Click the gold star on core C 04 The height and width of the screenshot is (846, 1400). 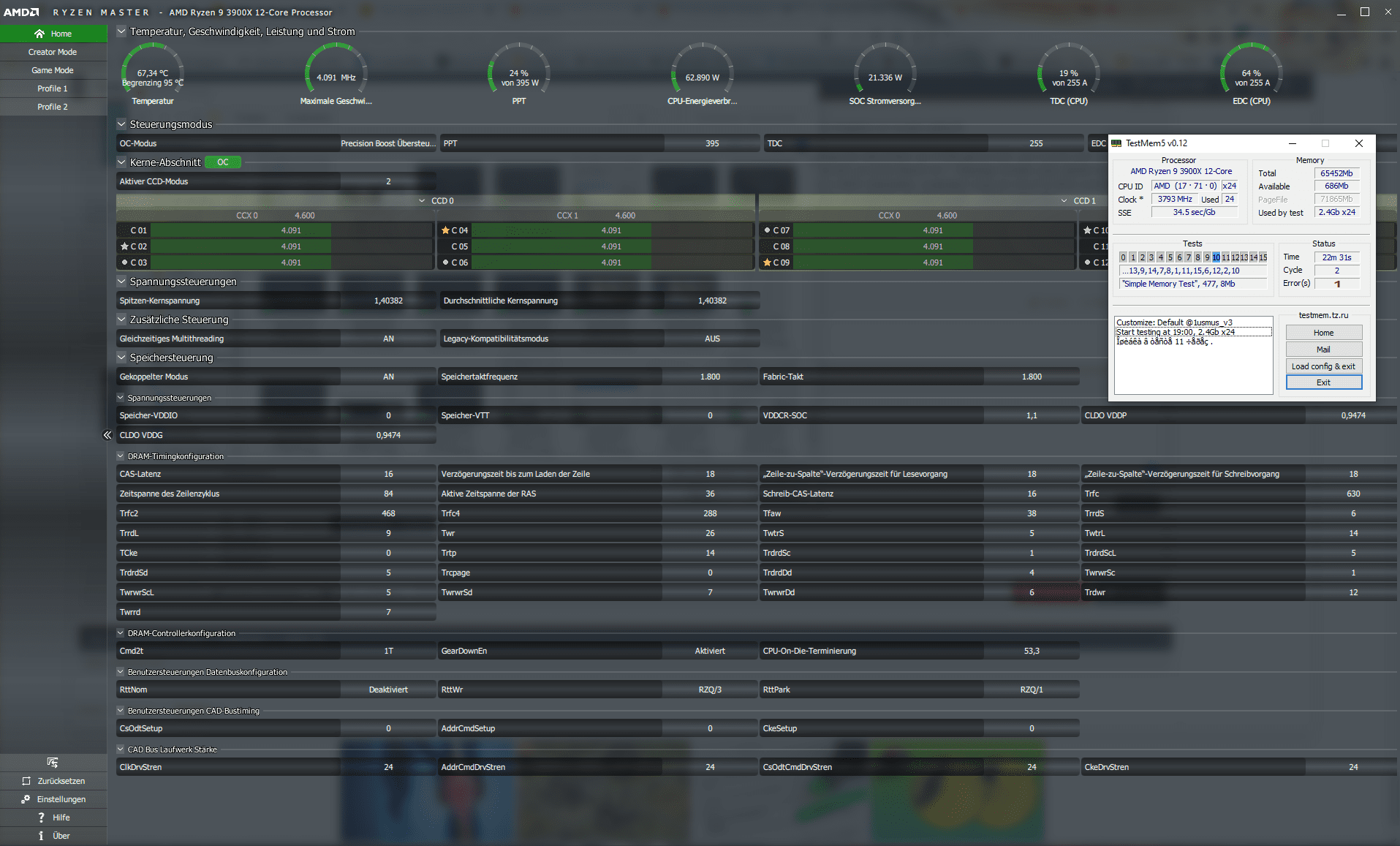click(445, 230)
